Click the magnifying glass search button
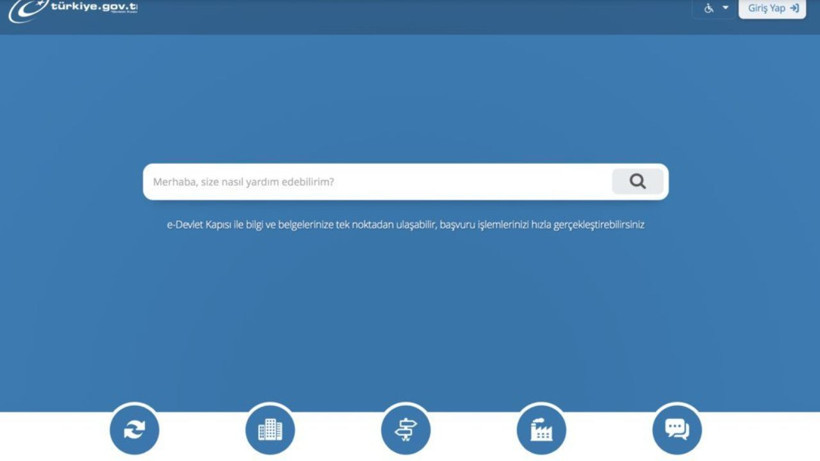 click(x=637, y=181)
